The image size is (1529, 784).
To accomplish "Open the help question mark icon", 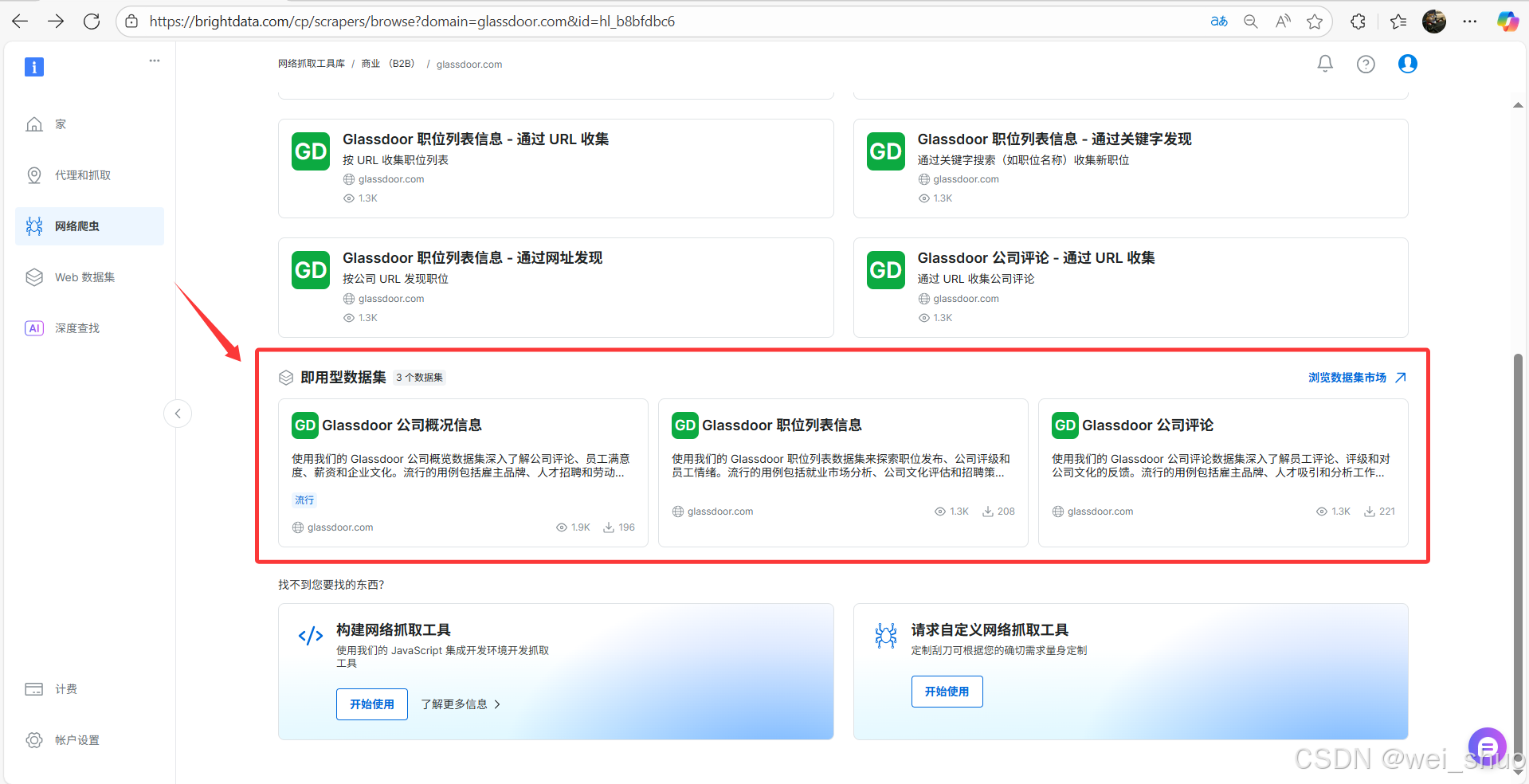I will tap(1366, 64).
